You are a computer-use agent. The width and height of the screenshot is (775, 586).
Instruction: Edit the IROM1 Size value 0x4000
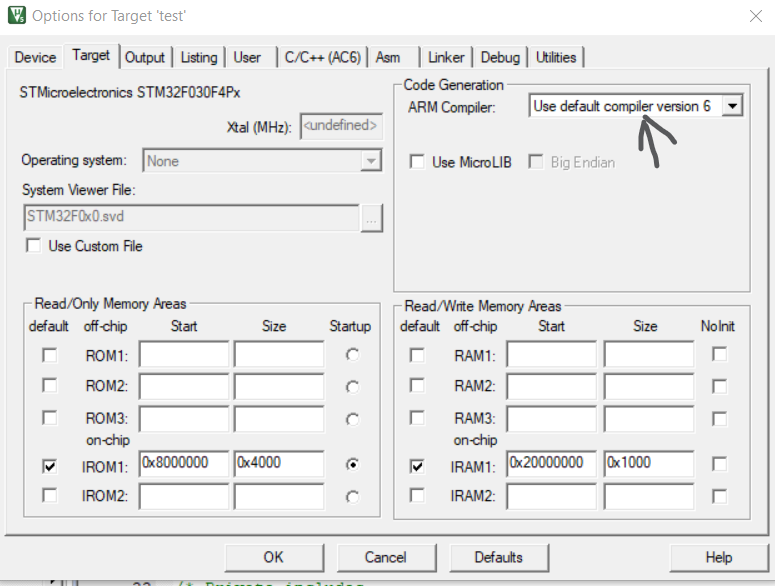279,463
